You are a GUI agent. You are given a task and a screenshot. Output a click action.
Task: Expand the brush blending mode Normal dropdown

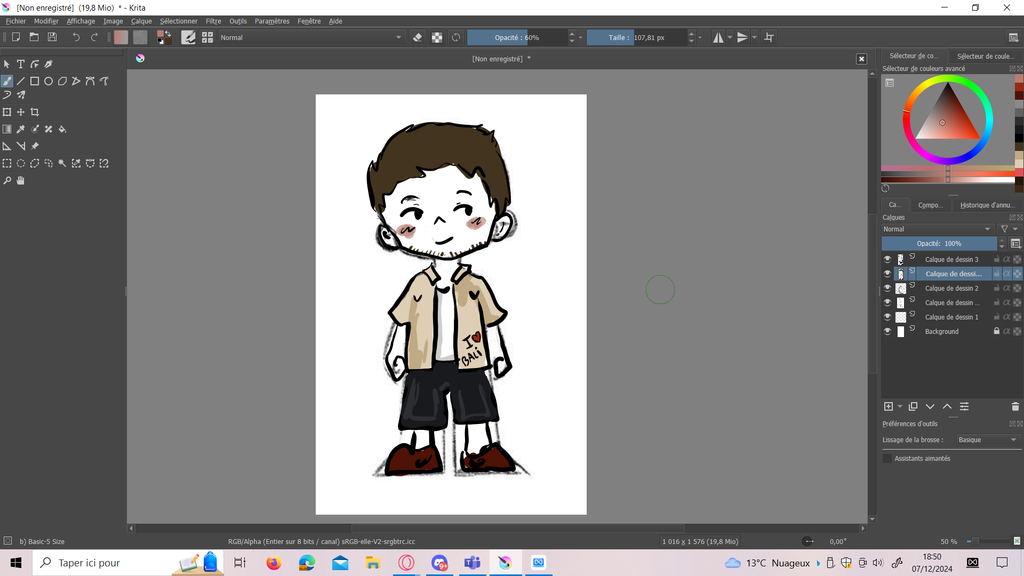pos(310,38)
